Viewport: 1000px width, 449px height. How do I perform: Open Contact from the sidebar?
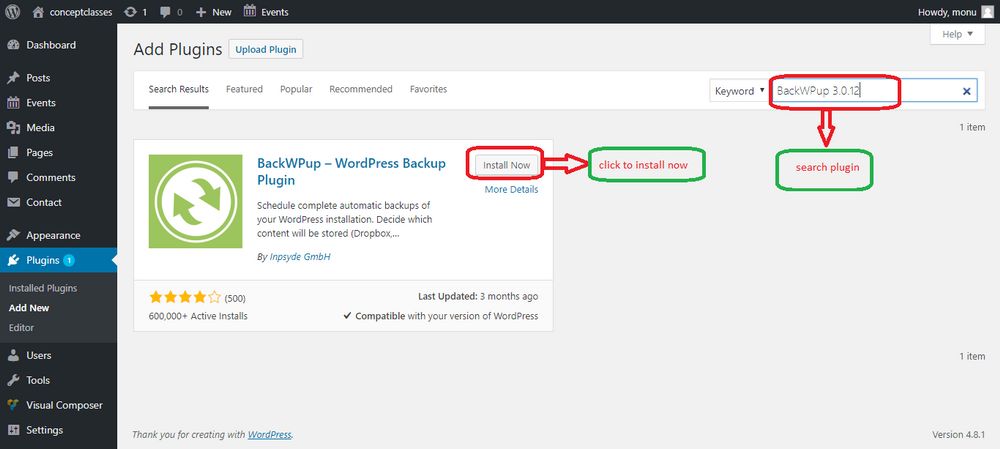(x=44, y=202)
